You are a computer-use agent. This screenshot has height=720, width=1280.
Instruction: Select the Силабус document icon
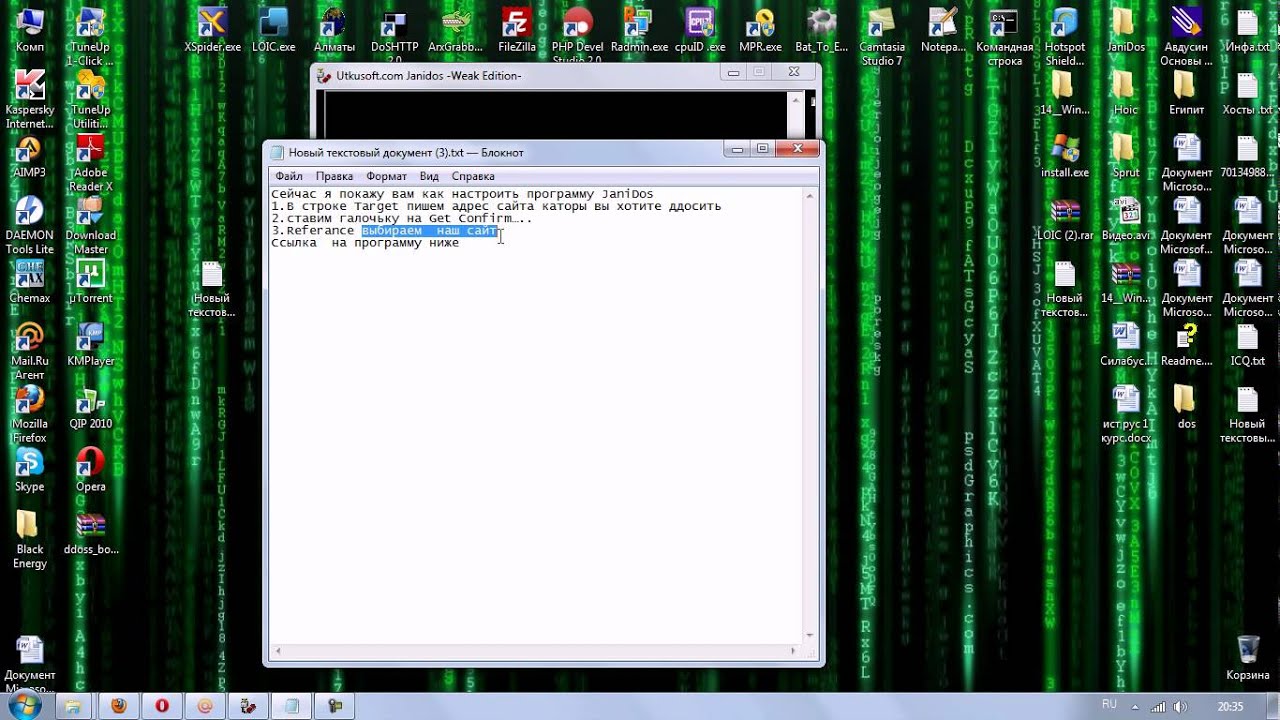1126,345
